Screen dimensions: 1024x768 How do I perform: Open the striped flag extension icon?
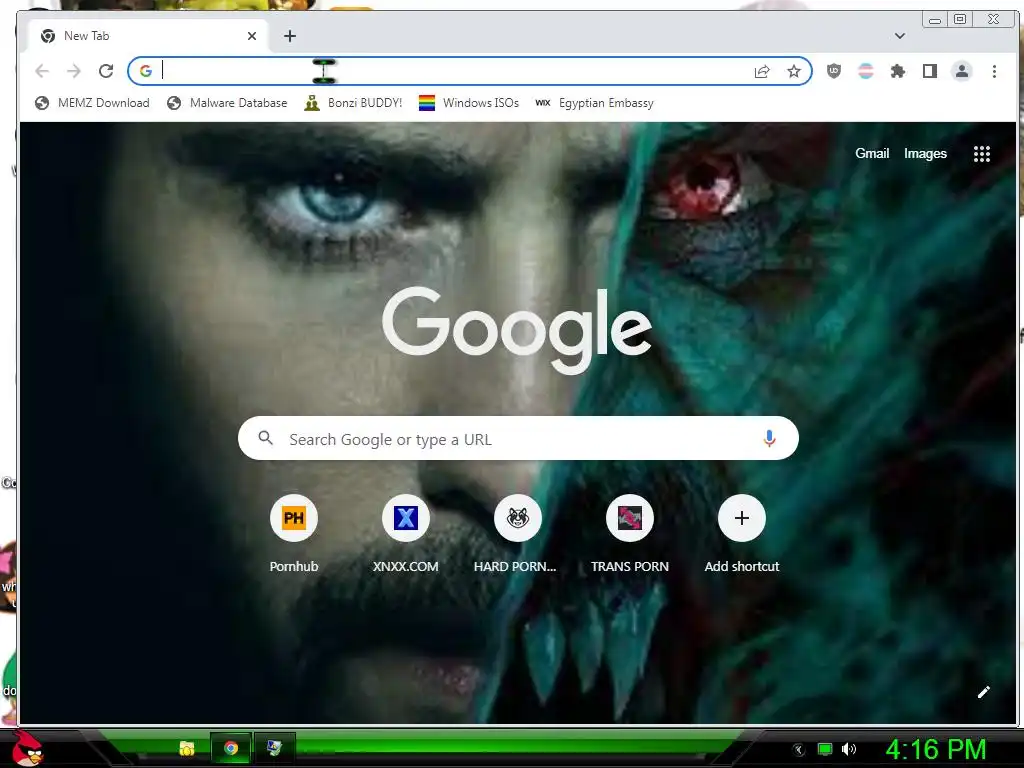[866, 71]
